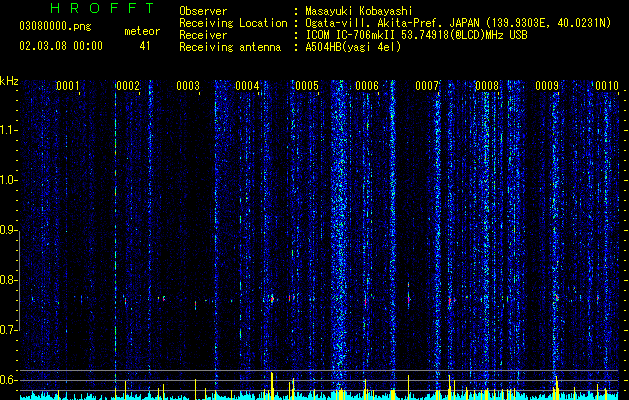Click time marker 0009
Image resolution: width=629 pixels, height=400 pixels.
tap(547, 86)
